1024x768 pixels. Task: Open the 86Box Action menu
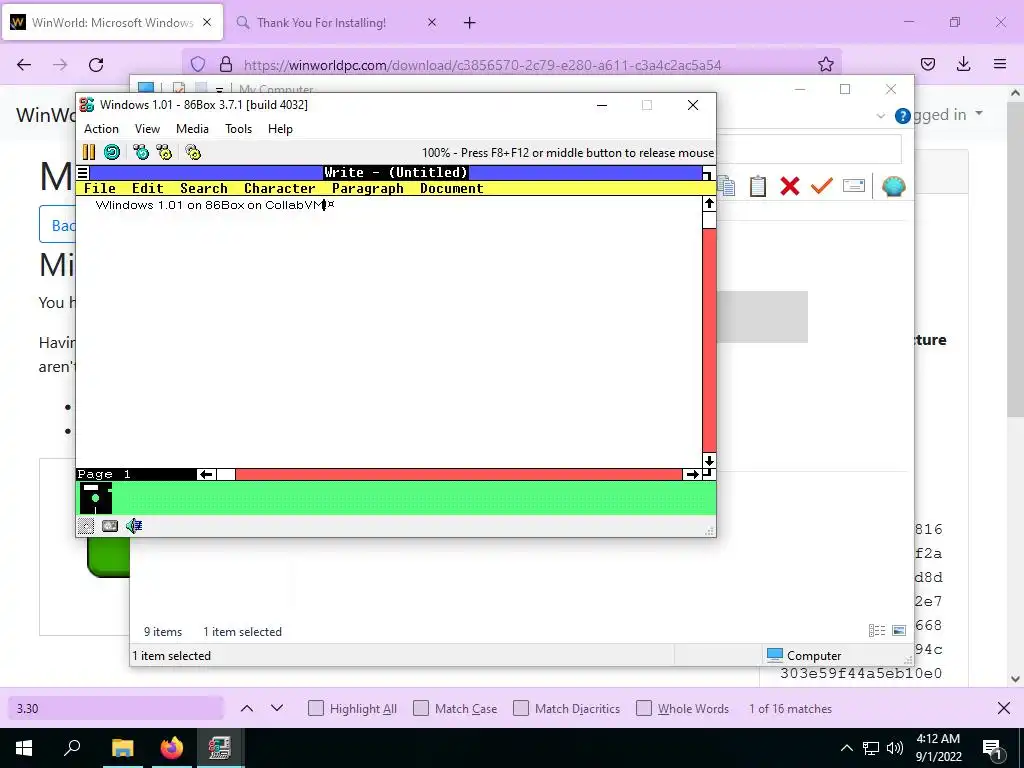pos(101,129)
